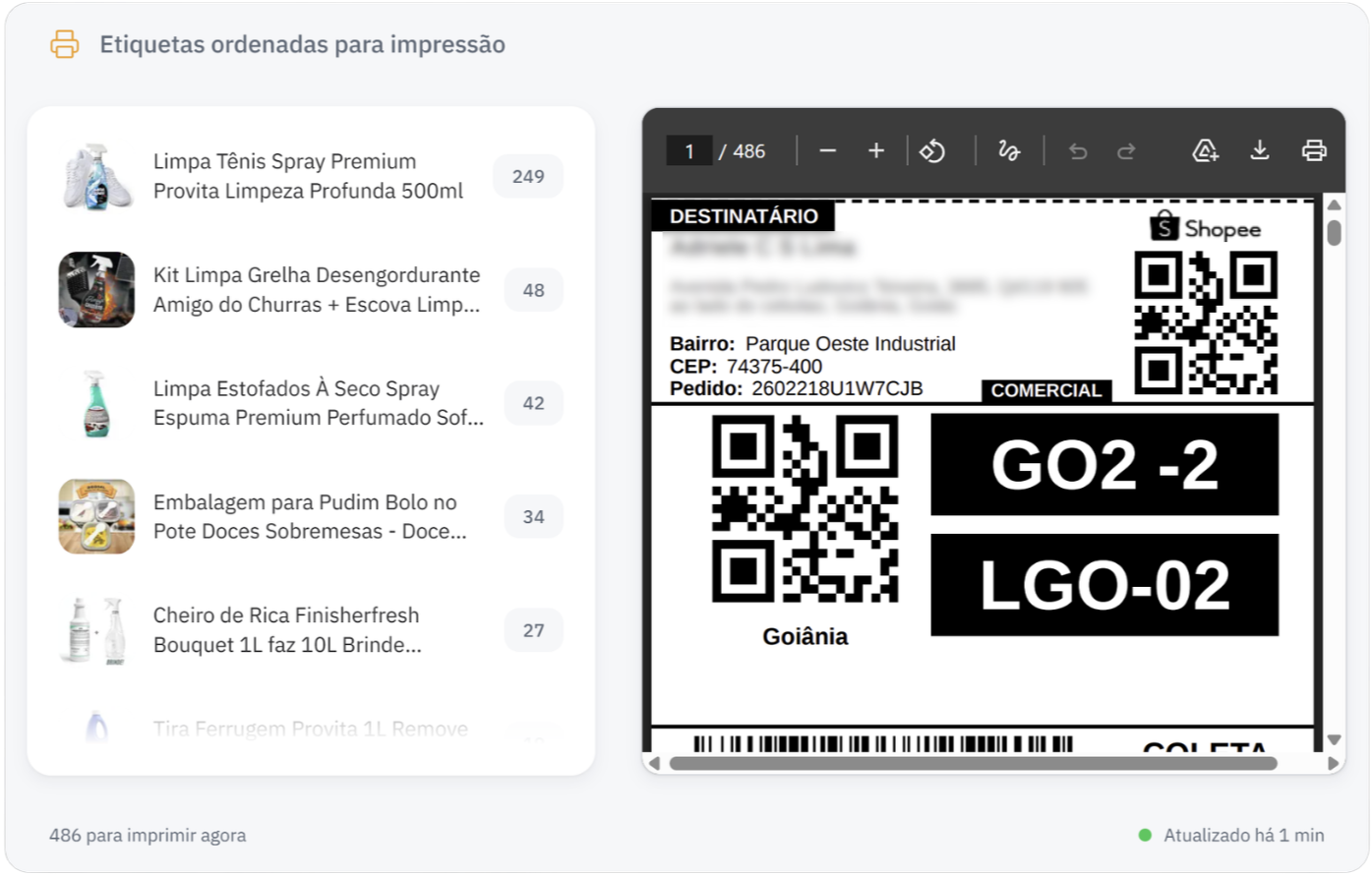Select the draw annotation tool
The height and width of the screenshot is (876, 1372).
coord(1010,150)
